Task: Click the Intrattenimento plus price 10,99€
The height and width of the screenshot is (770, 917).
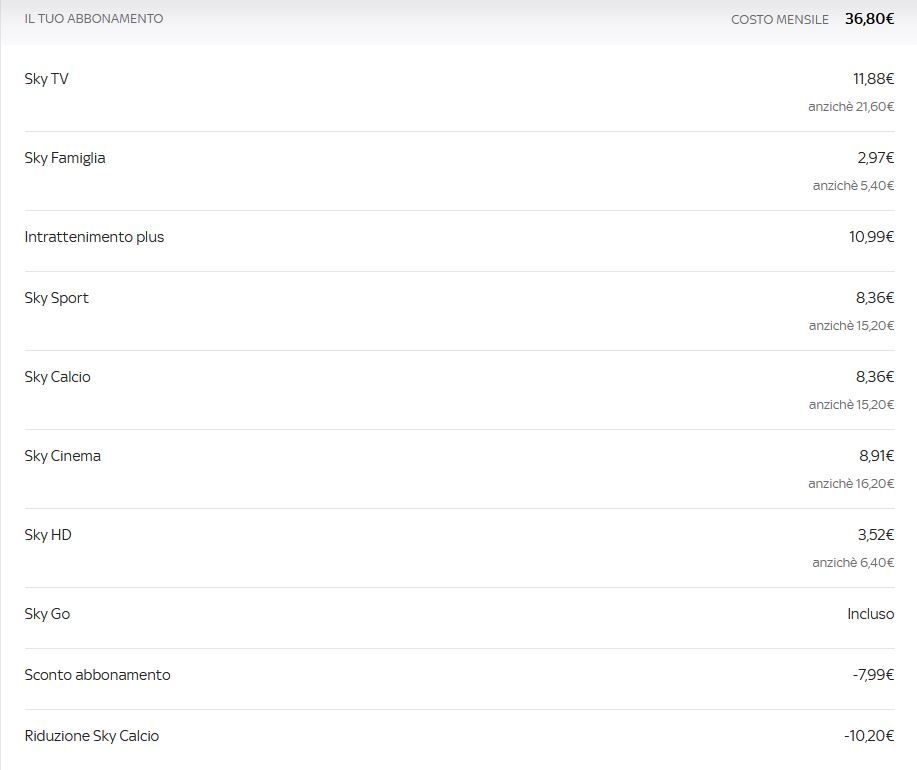Action: (871, 236)
